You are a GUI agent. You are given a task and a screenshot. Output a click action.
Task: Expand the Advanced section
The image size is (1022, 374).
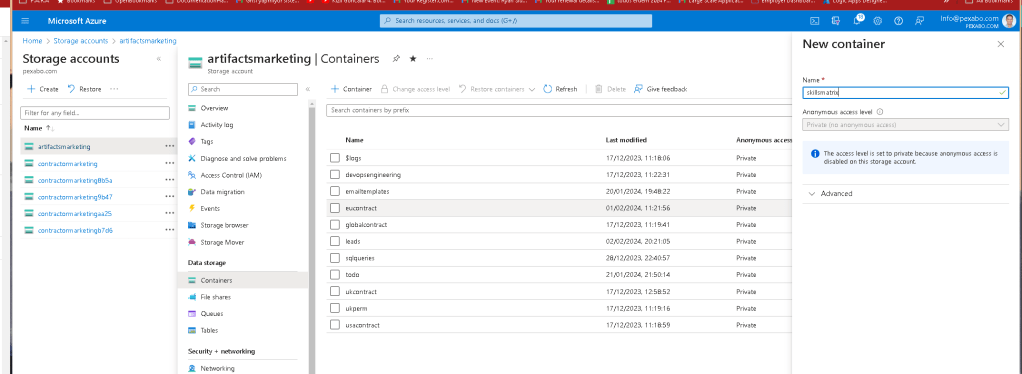coord(830,194)
